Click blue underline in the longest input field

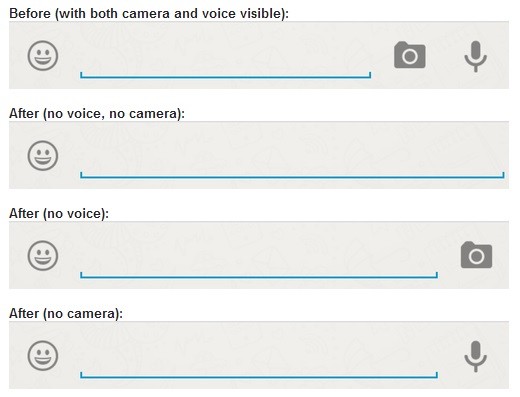(292, 177)
